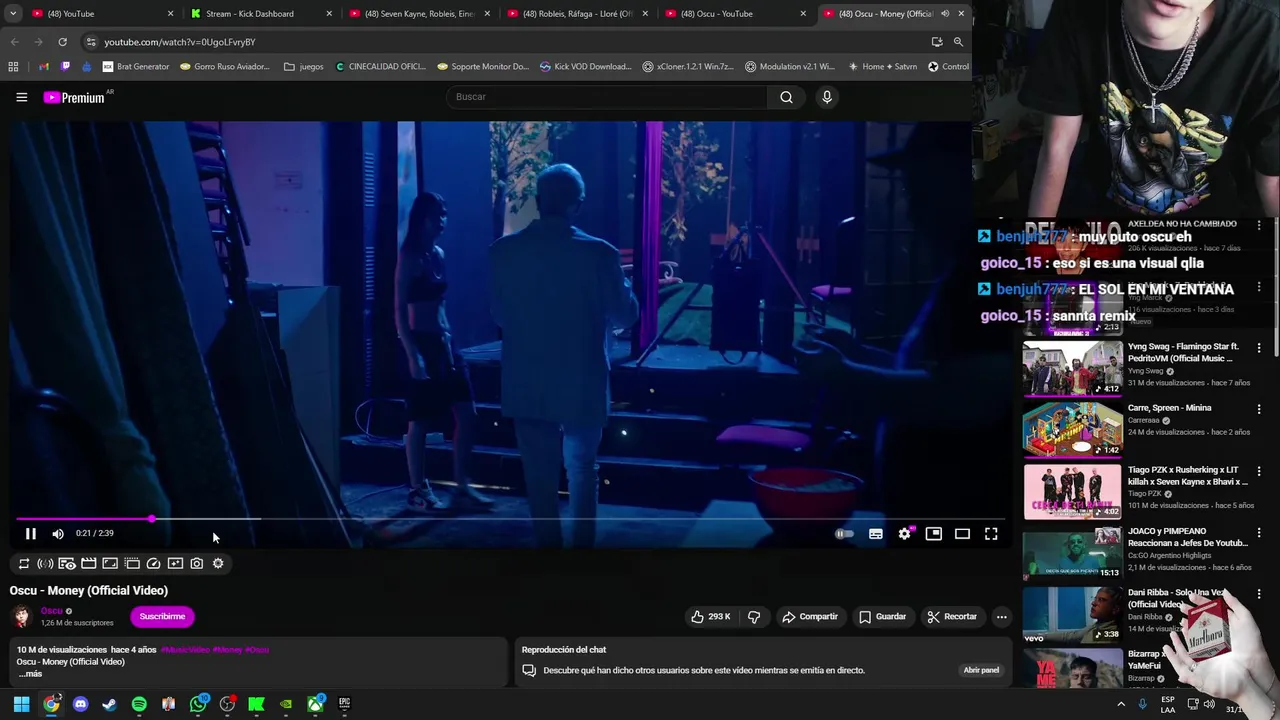Open the player settings gear
Image resolution: width=1280 pixels, height=720 pixels.
pyautogui.click(x=905, y=534)
